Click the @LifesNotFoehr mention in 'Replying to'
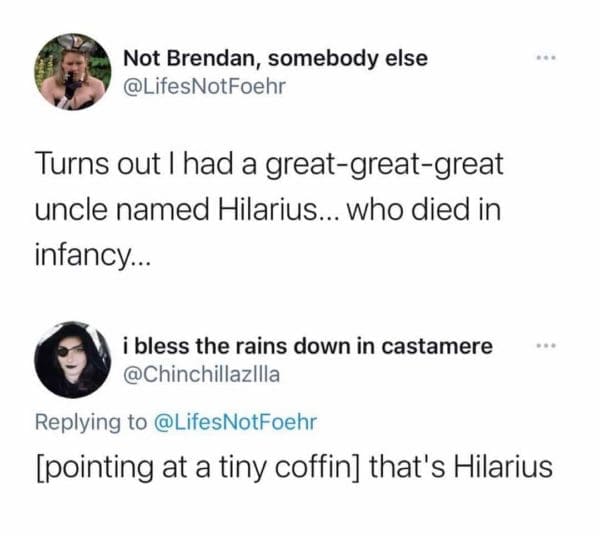This screenshot has width=600, height=536. (x=236, y=422)
